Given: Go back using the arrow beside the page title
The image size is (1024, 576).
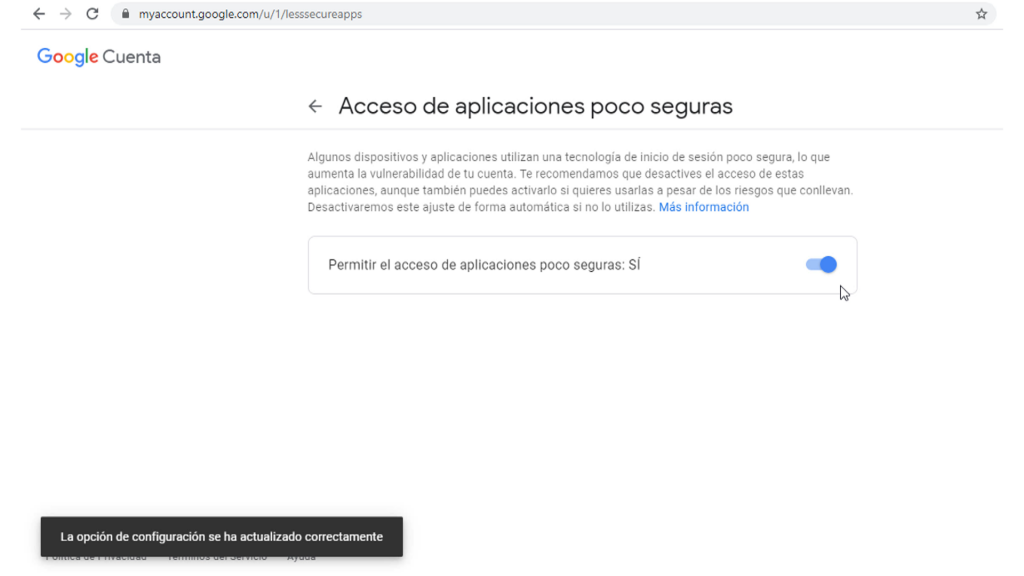Looking at the screenshot, I should [x=315, y=107].
